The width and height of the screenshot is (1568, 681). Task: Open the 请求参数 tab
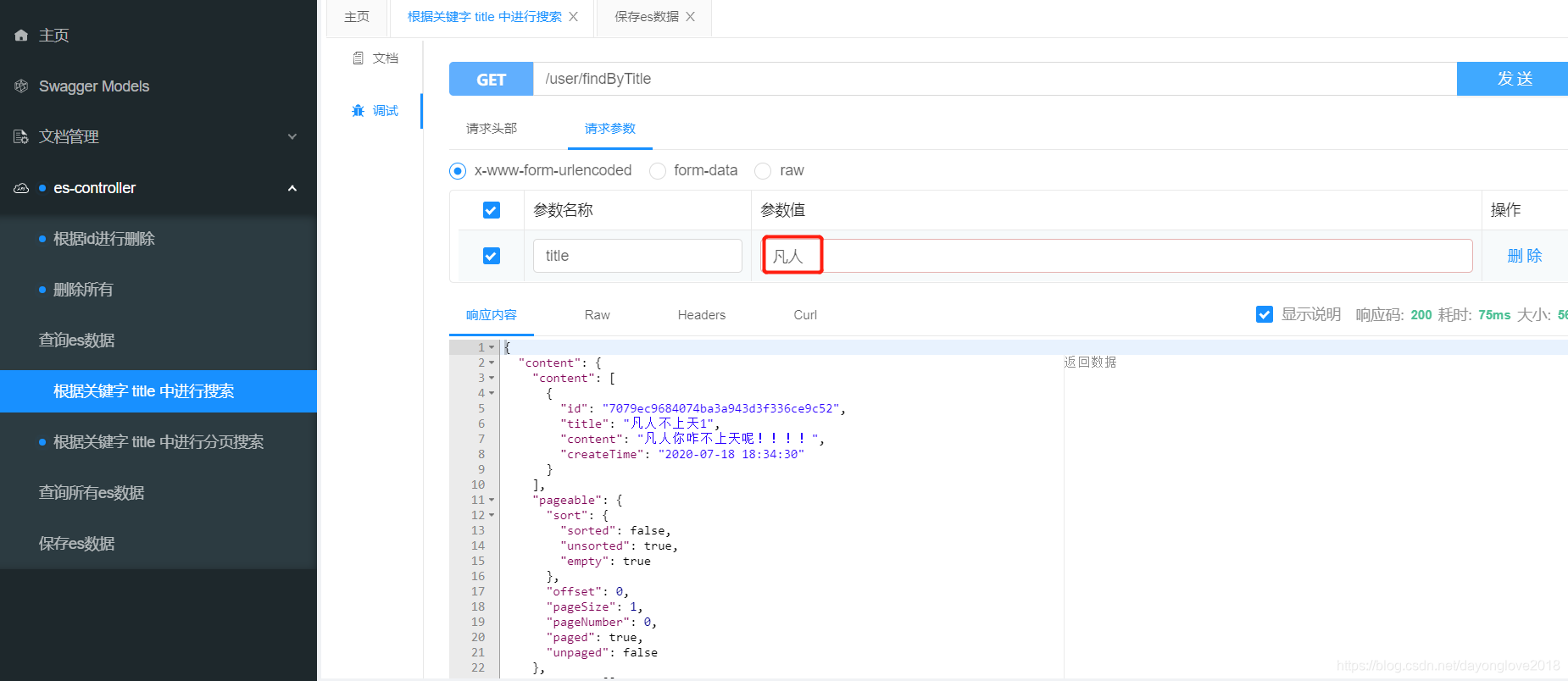coord(610,129)
